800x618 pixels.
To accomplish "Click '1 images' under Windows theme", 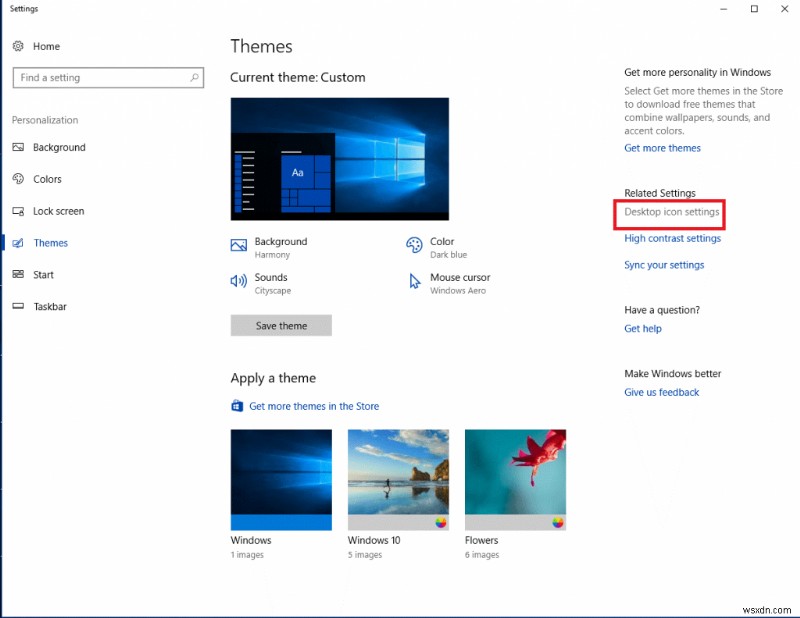I will click(x=247, y=555).
